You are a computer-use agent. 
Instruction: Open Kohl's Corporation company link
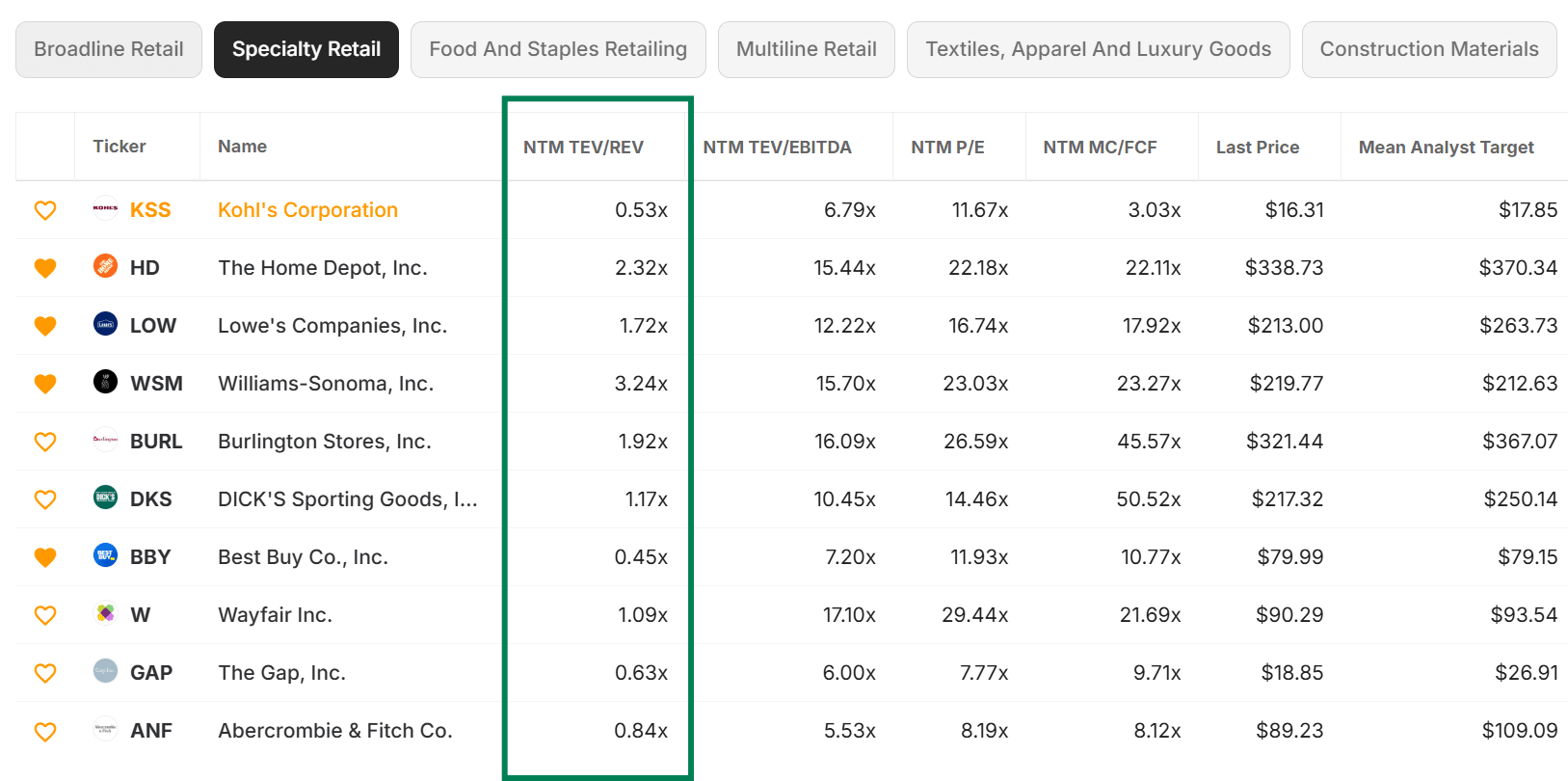307,210
